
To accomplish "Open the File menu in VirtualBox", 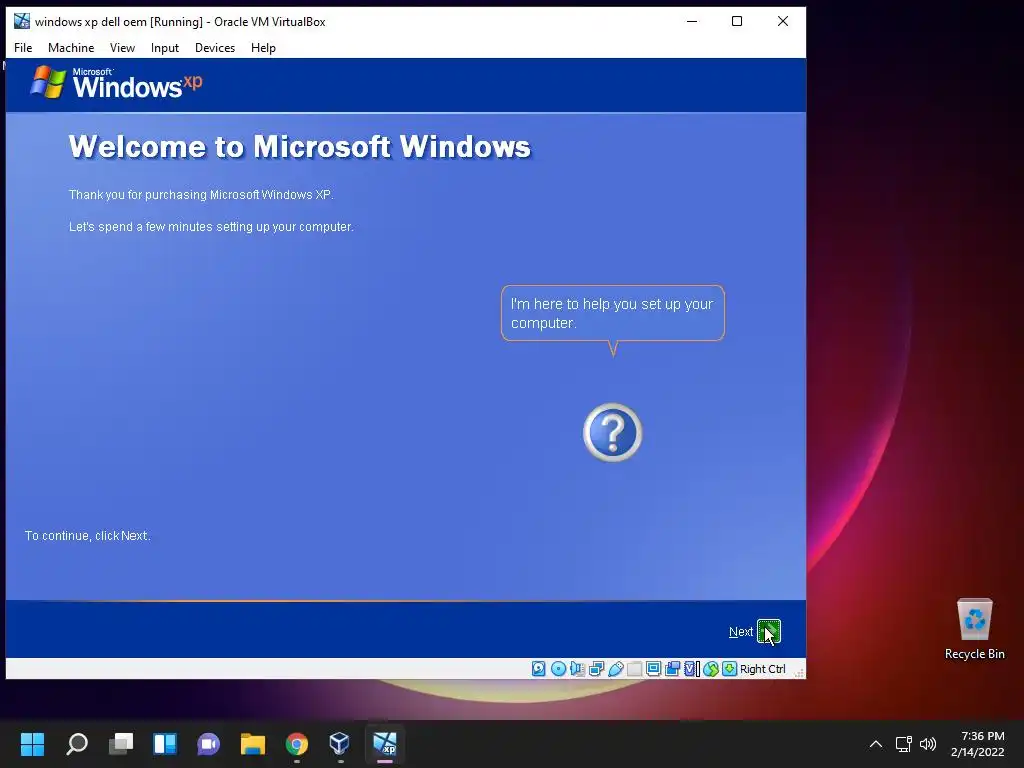I will click(x=23, y=48).
